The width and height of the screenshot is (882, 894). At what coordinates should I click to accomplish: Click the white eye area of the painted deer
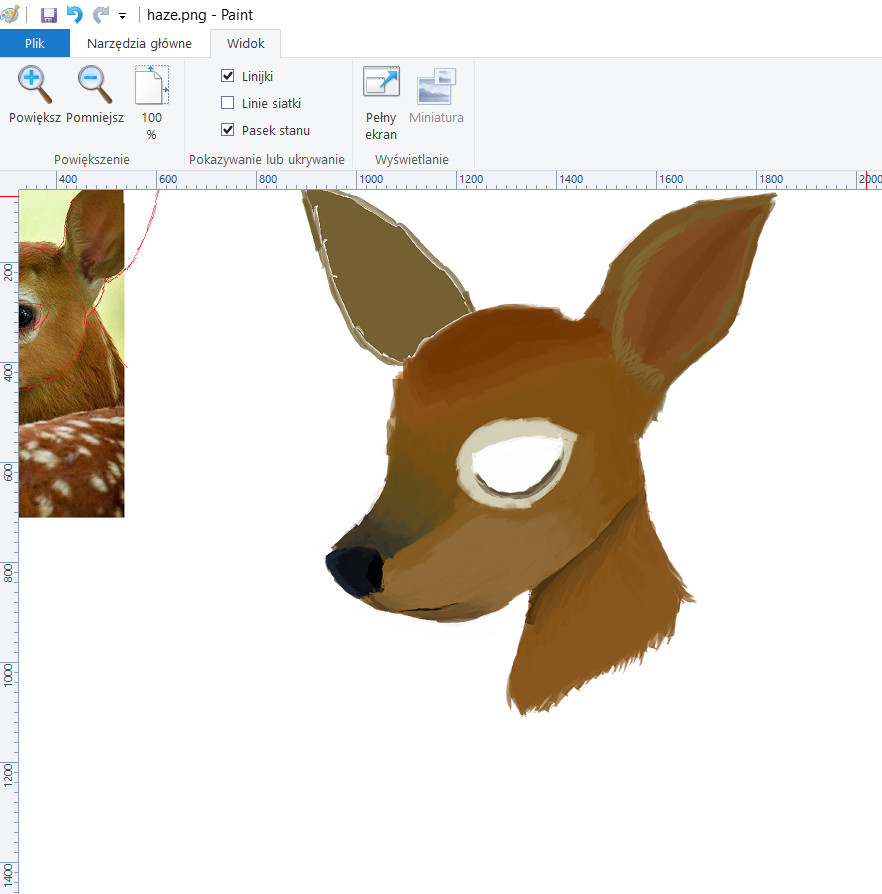tap(516, 465)
